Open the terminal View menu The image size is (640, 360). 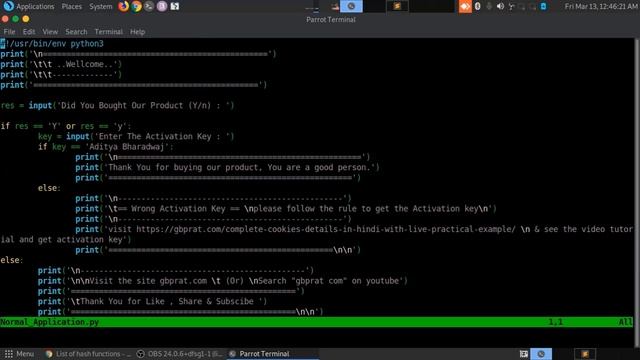click(50, 31)
